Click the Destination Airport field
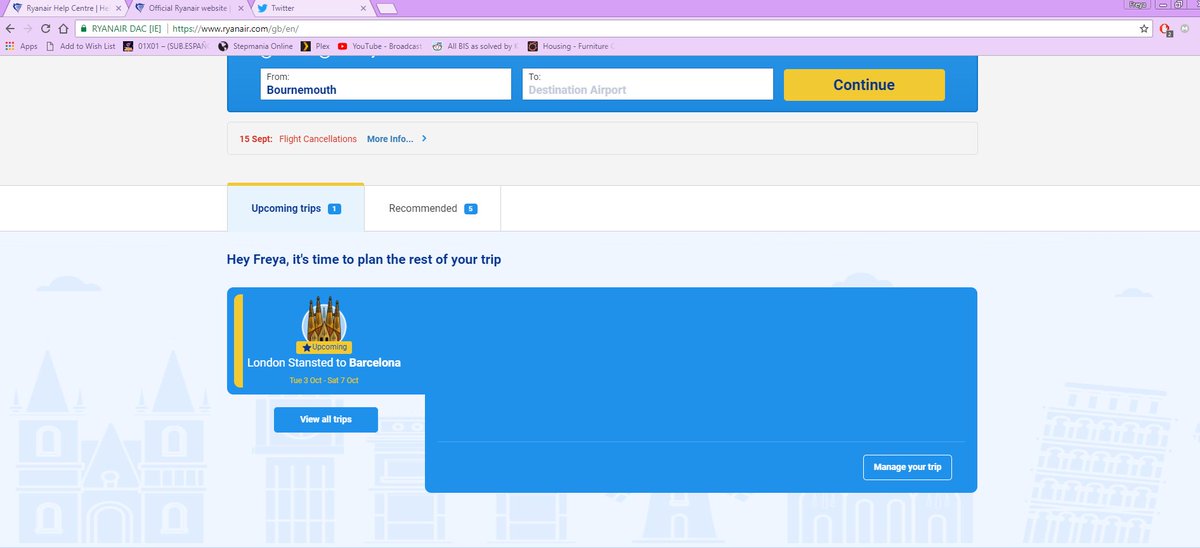 (x=647, y=84)
